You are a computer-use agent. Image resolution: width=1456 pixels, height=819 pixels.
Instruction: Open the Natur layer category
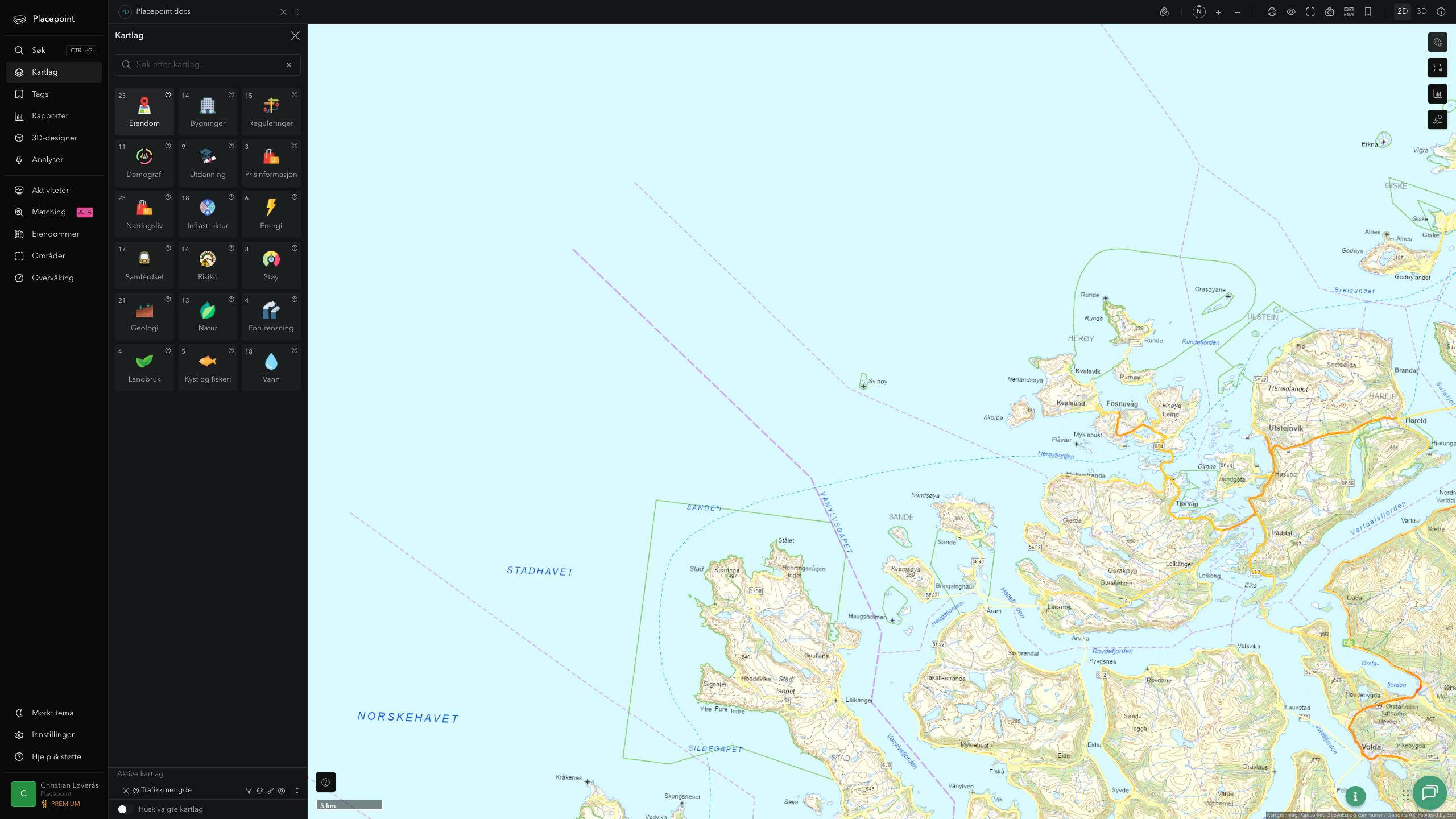click(x=208, y=316)
